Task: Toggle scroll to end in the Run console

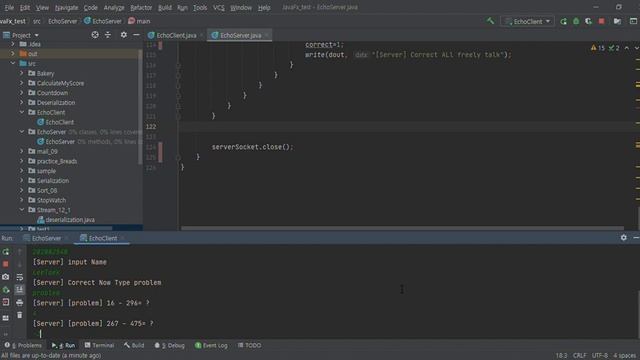Action: 20,290
